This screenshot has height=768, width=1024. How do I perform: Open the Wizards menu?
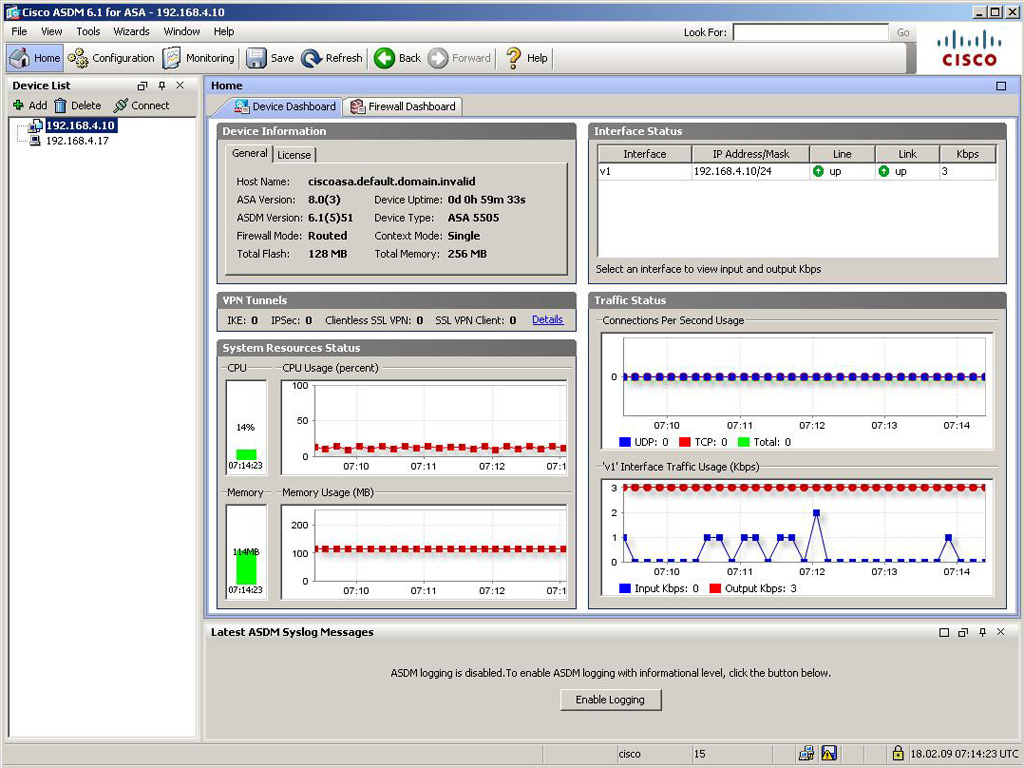[x=131, y=31]
